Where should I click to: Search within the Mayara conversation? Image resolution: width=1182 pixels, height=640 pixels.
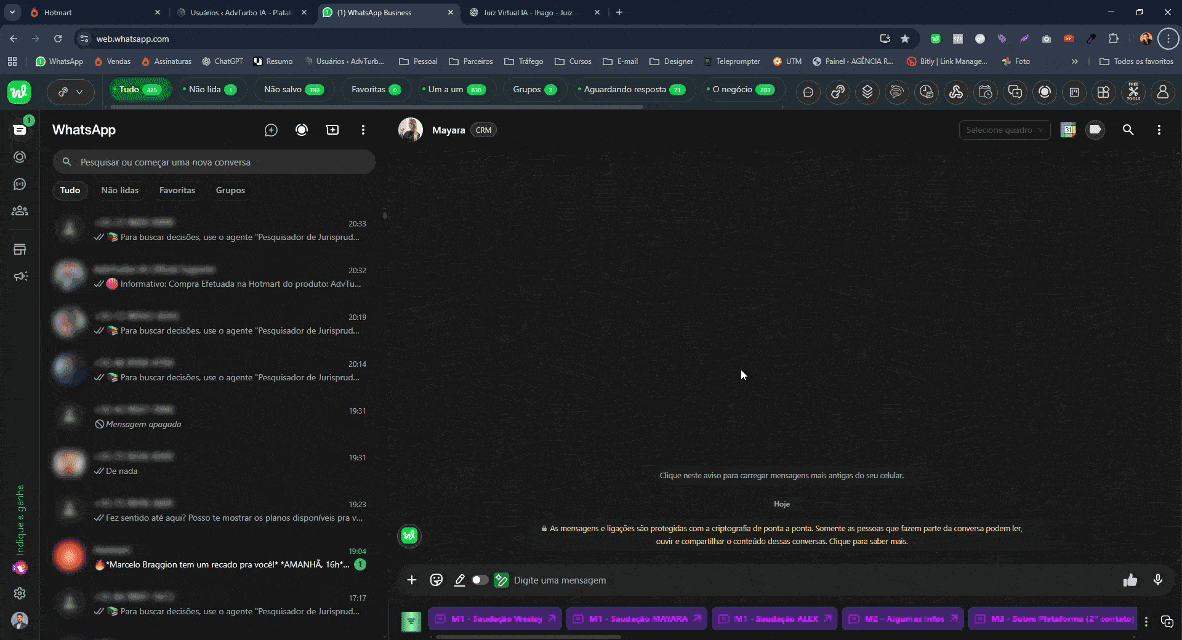(1128, 130)
